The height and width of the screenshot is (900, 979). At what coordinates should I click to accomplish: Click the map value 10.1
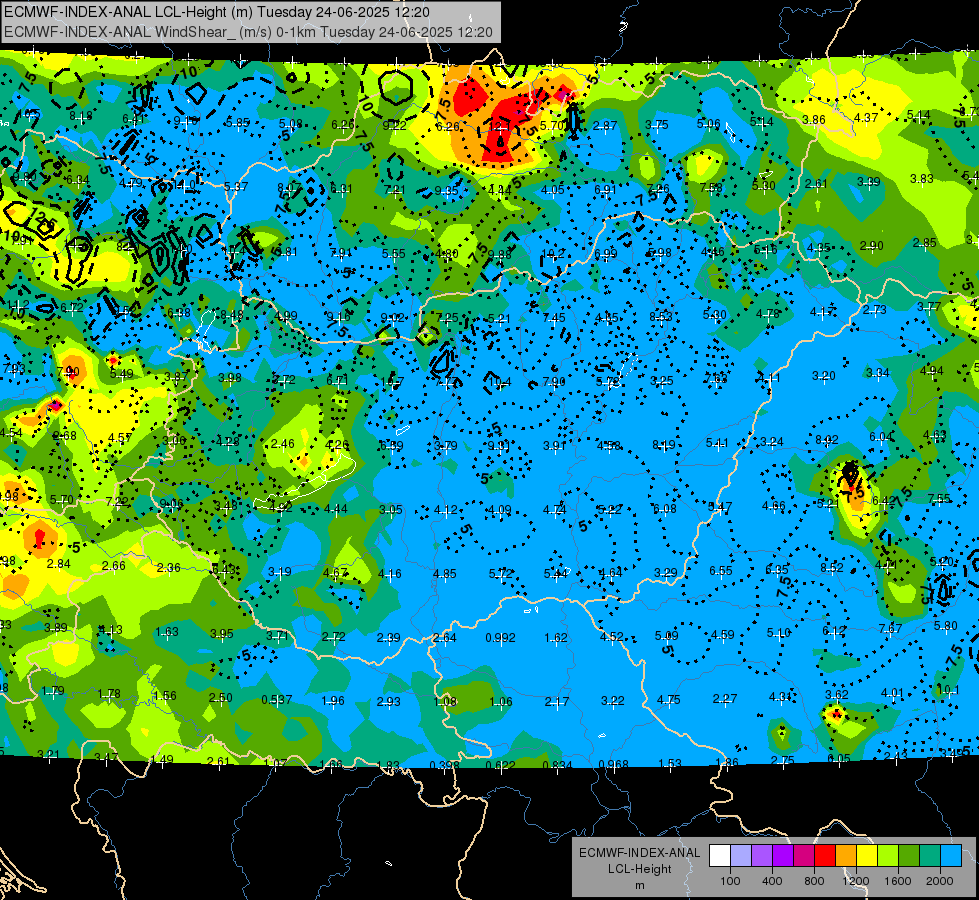click(x=948, y=690)
